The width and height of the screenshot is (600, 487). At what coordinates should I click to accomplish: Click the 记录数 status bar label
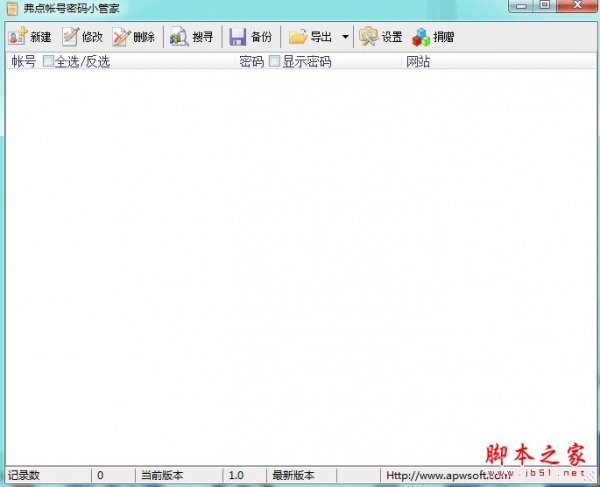point(24,475)
